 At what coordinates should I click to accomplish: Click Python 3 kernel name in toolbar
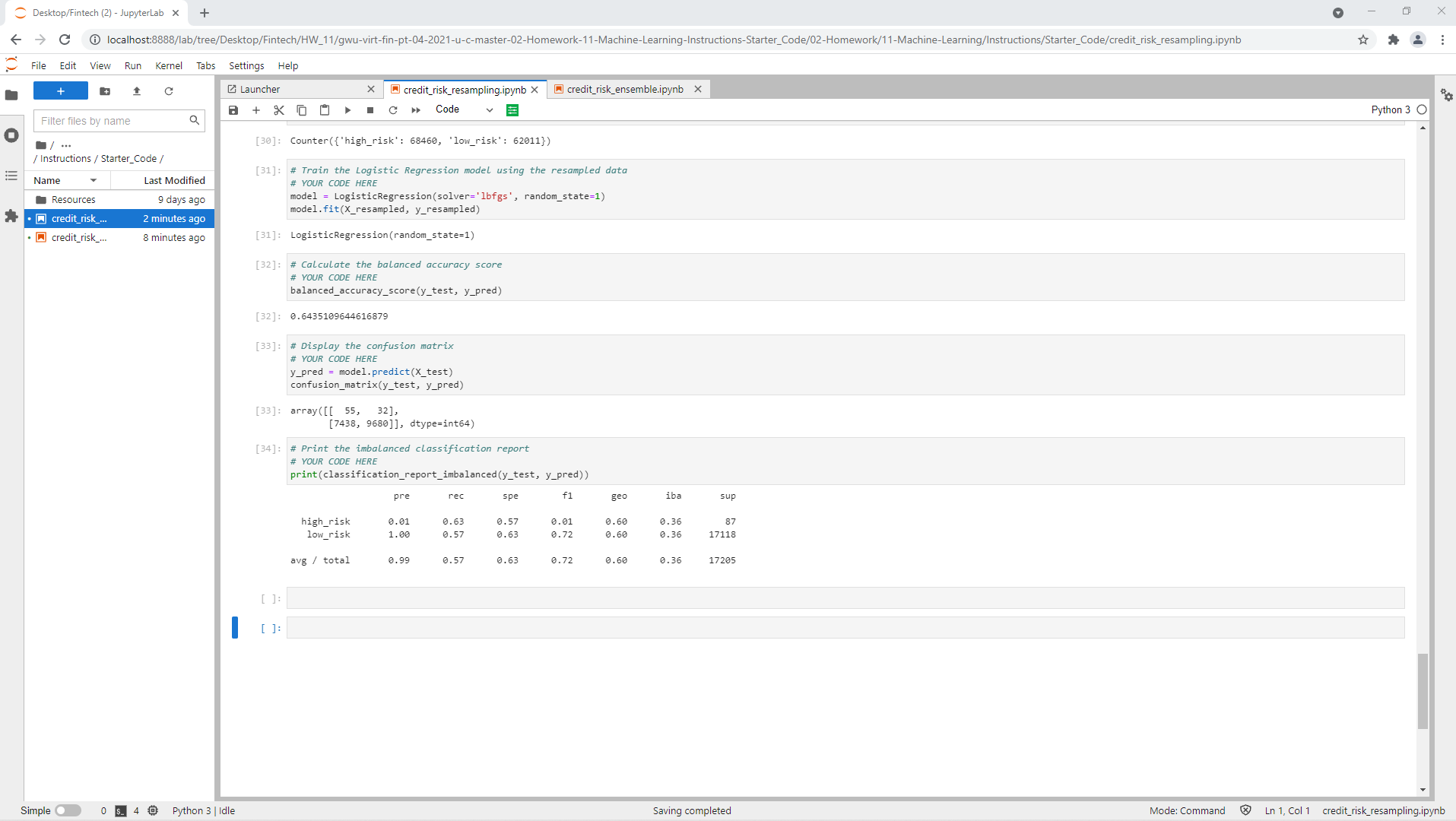click(x=1391, y=109)
